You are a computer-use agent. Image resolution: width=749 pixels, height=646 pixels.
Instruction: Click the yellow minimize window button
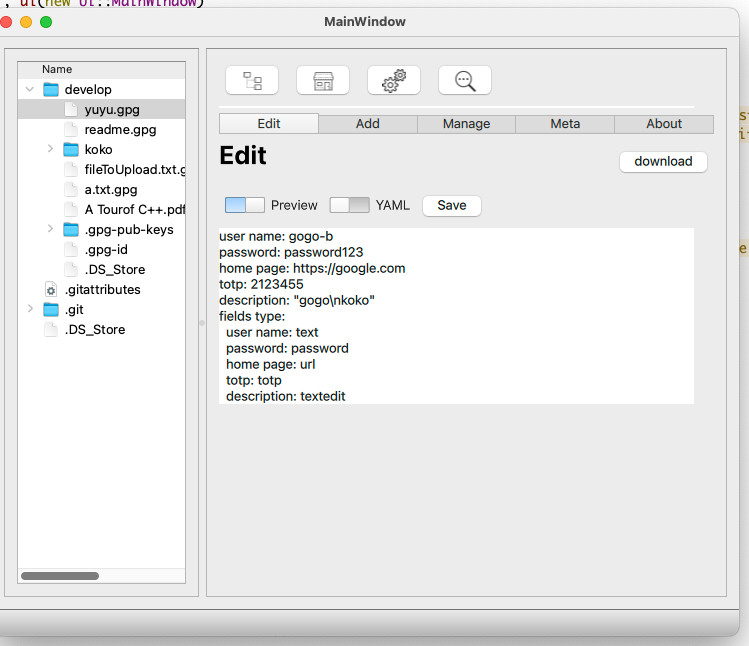tap(26, 22)
